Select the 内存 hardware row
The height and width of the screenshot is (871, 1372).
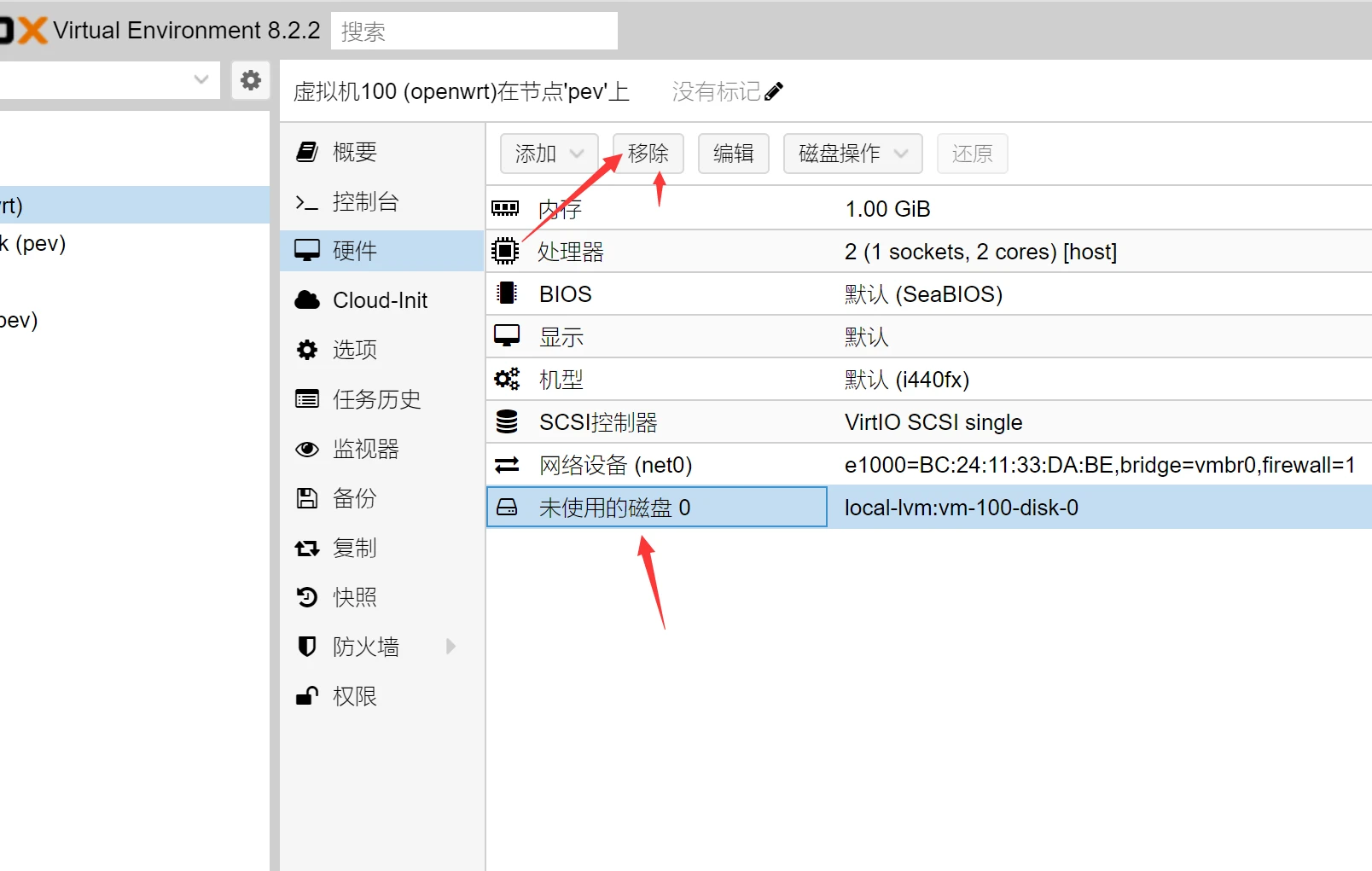(x=929, y=208)
